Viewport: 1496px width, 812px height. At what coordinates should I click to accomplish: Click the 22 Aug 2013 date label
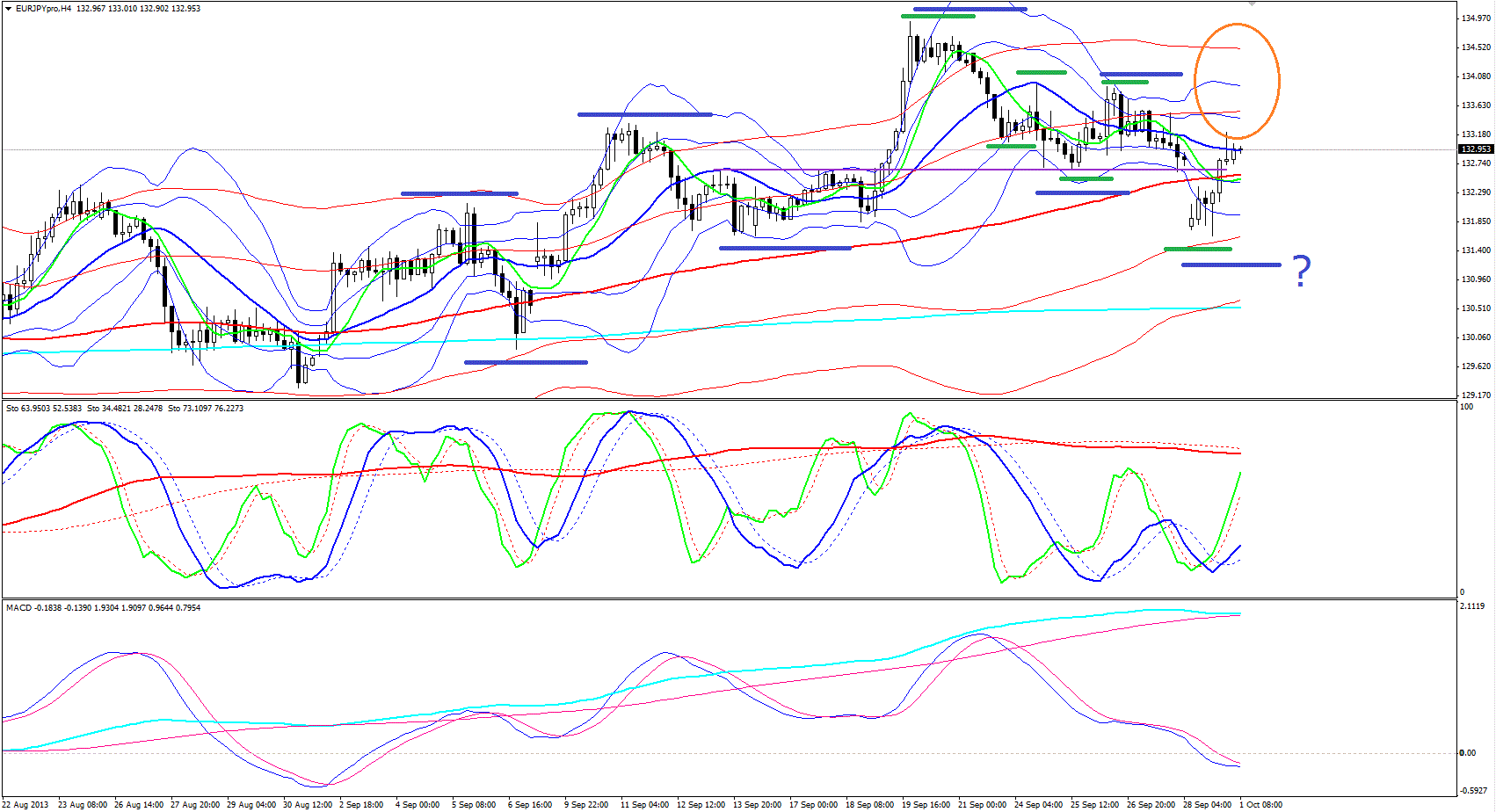coord(25,804)
